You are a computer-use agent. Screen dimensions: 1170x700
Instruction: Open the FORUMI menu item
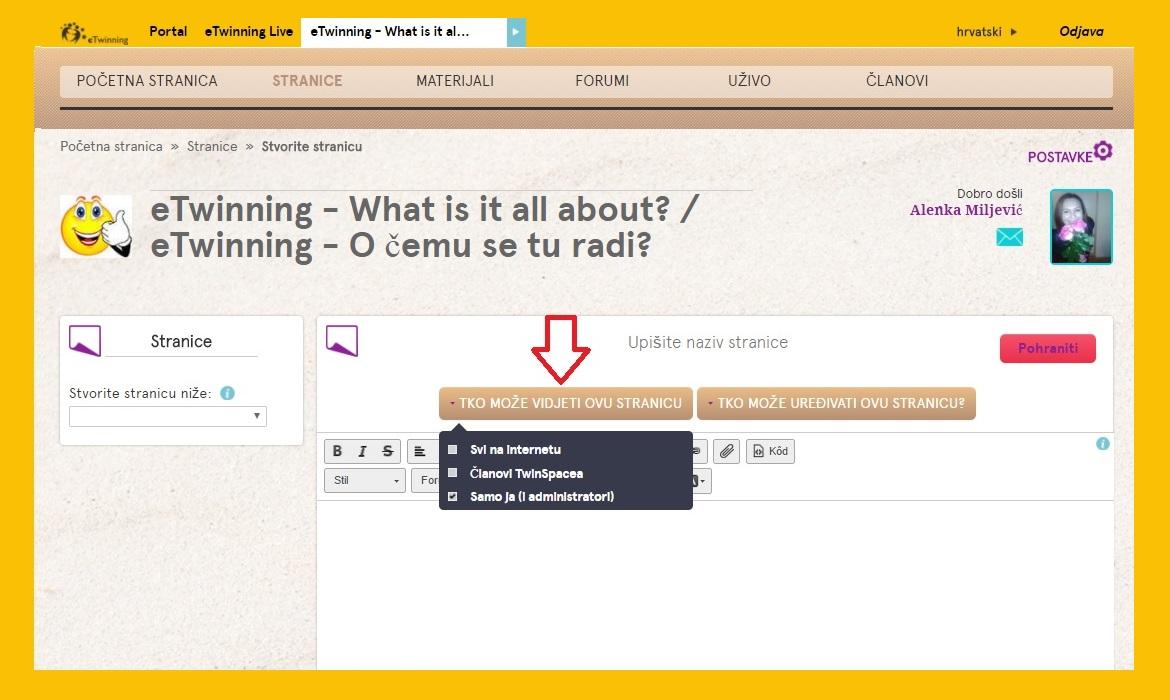coord(602,81)
